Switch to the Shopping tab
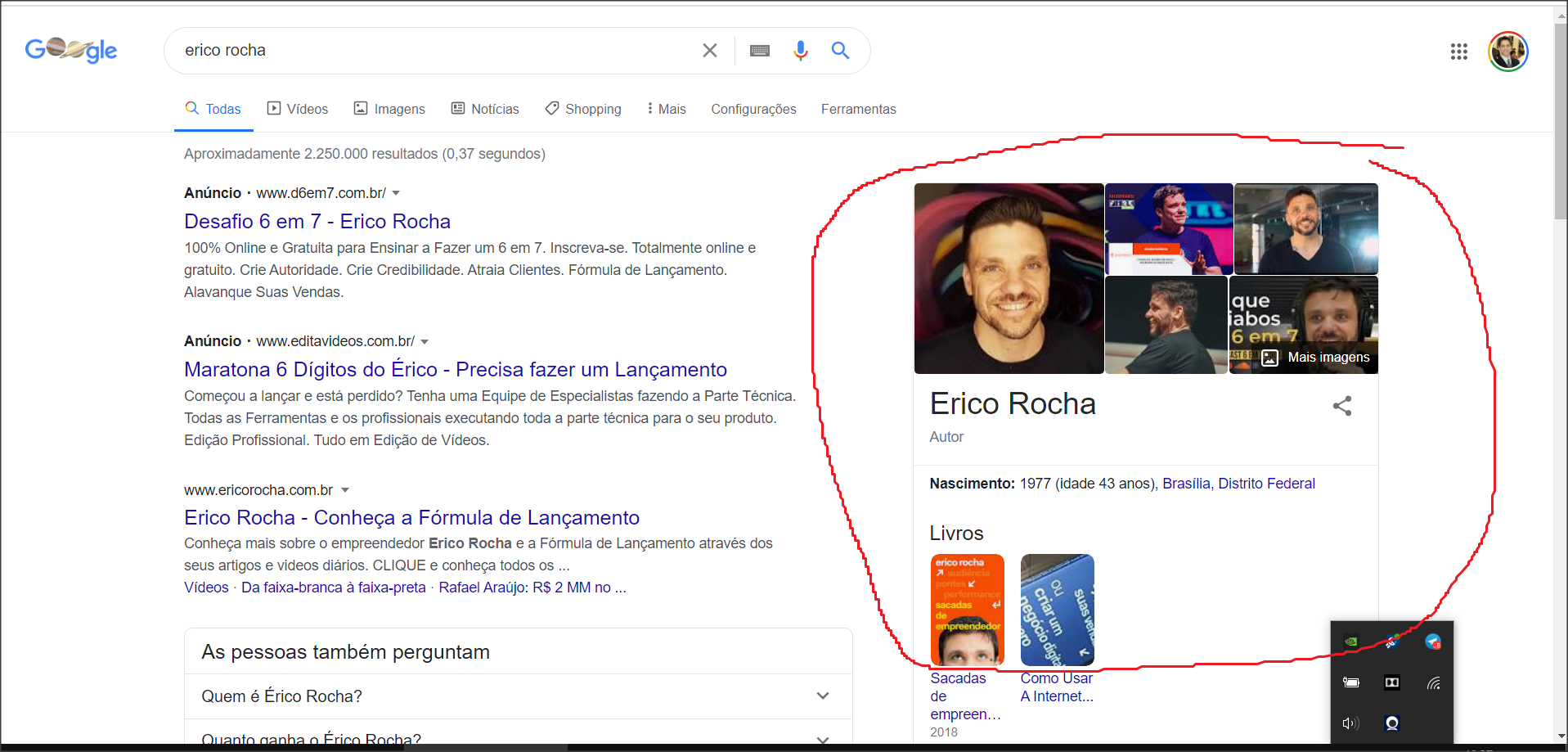Screen dimensions: 1568x752 tap(583, 109)
